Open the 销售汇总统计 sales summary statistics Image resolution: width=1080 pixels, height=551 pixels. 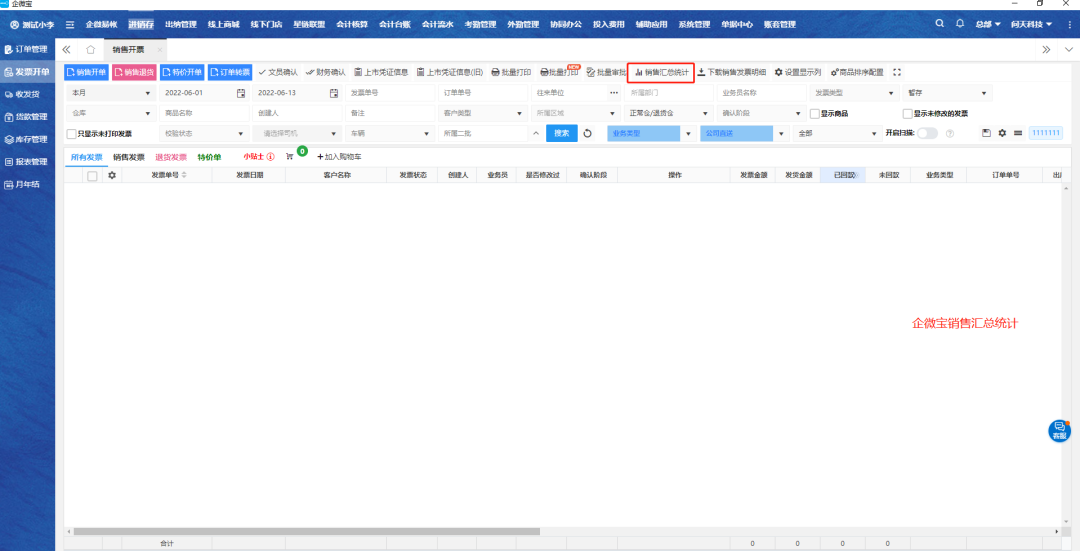pos(660,72)
